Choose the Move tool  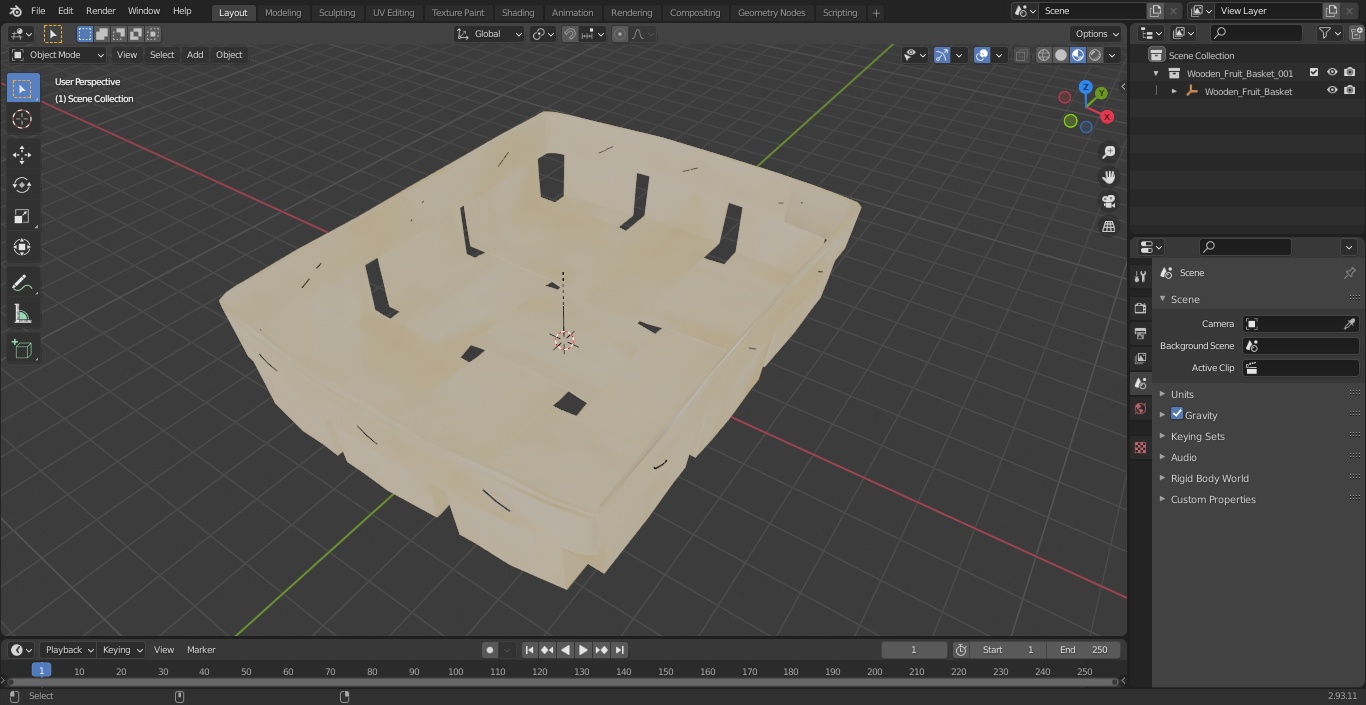tap(22, 154)
